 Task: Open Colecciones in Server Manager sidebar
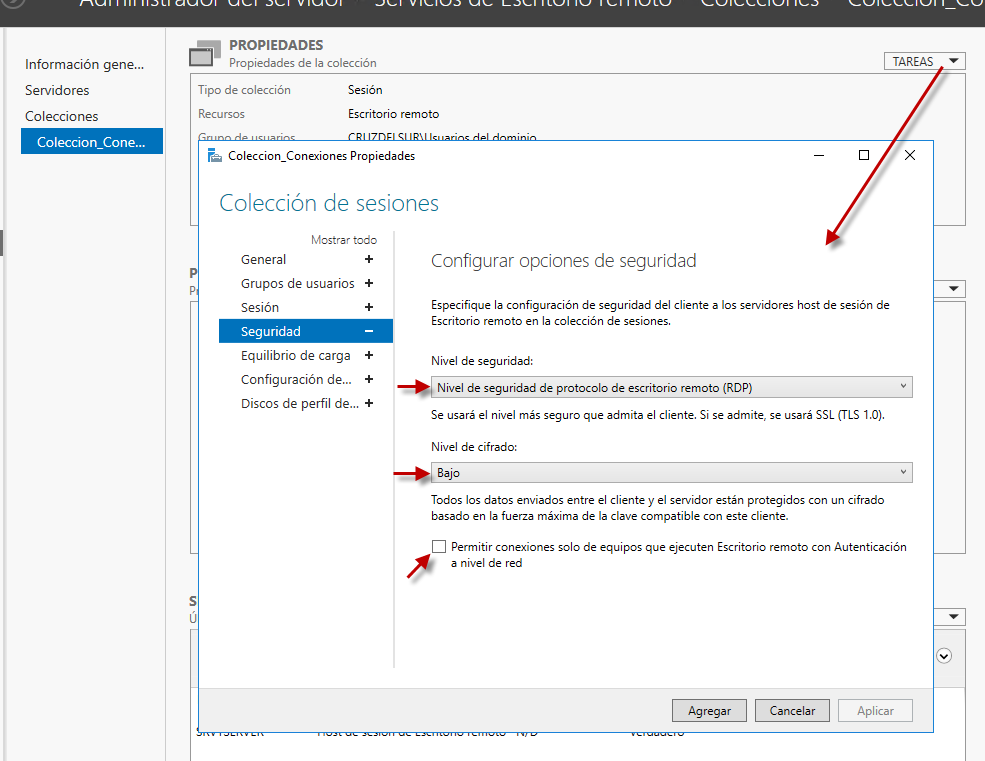tap(62, 116)
